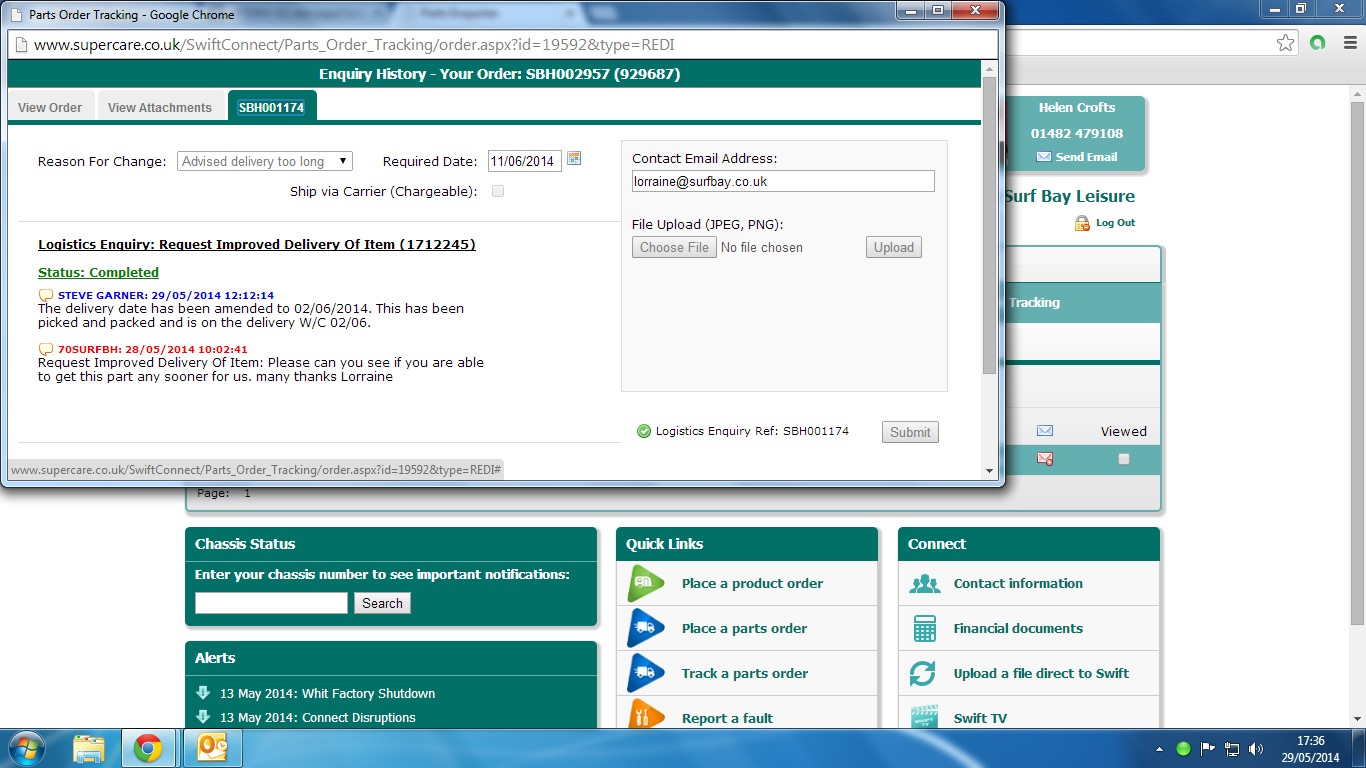Open Google Chrome from the taskbar
The width and height of the screenshot is (1366, 768).
click(148, 748)
